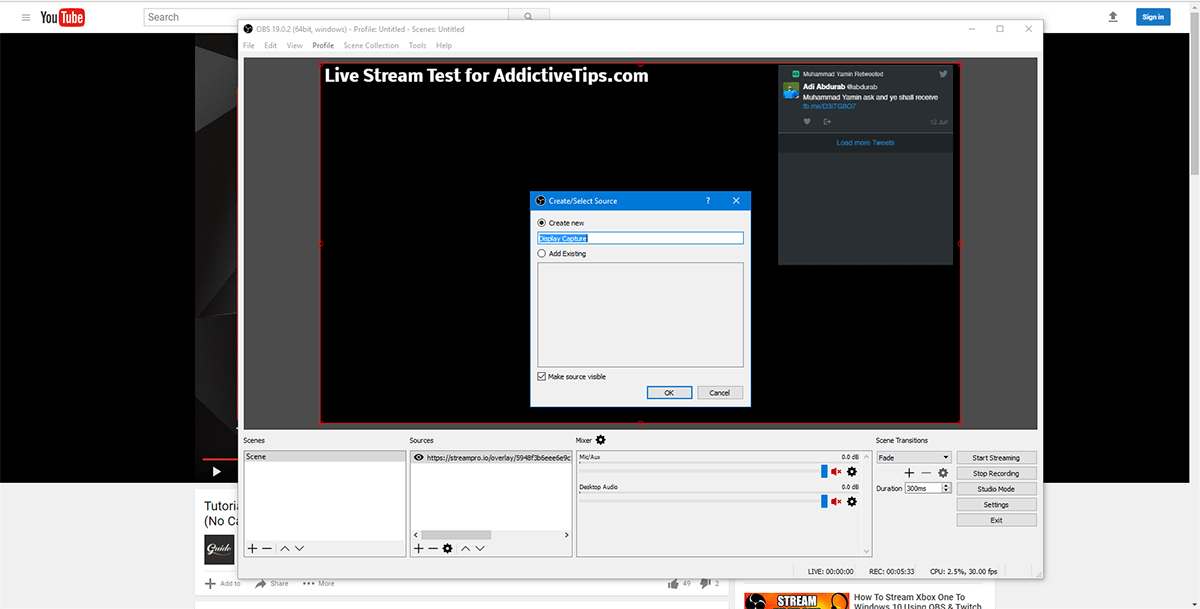This screenshot has height=609, width=1200.
Task: Like the YouTube video thumbs up
Action: [673, 583]
